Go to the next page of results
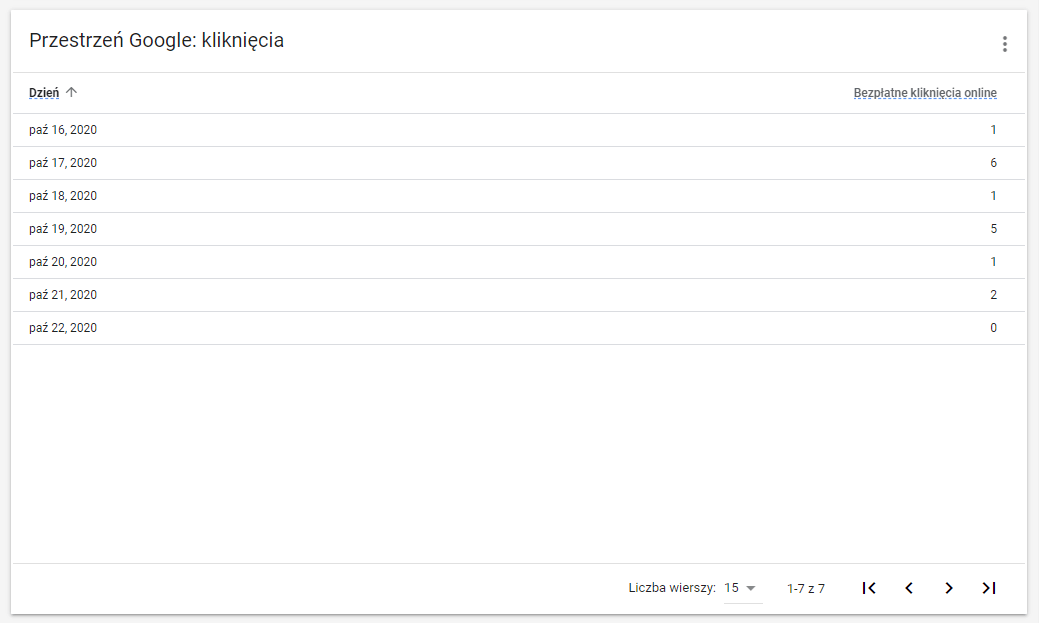Viewport: 1039px width, 623px height. (x=949, y=588)
